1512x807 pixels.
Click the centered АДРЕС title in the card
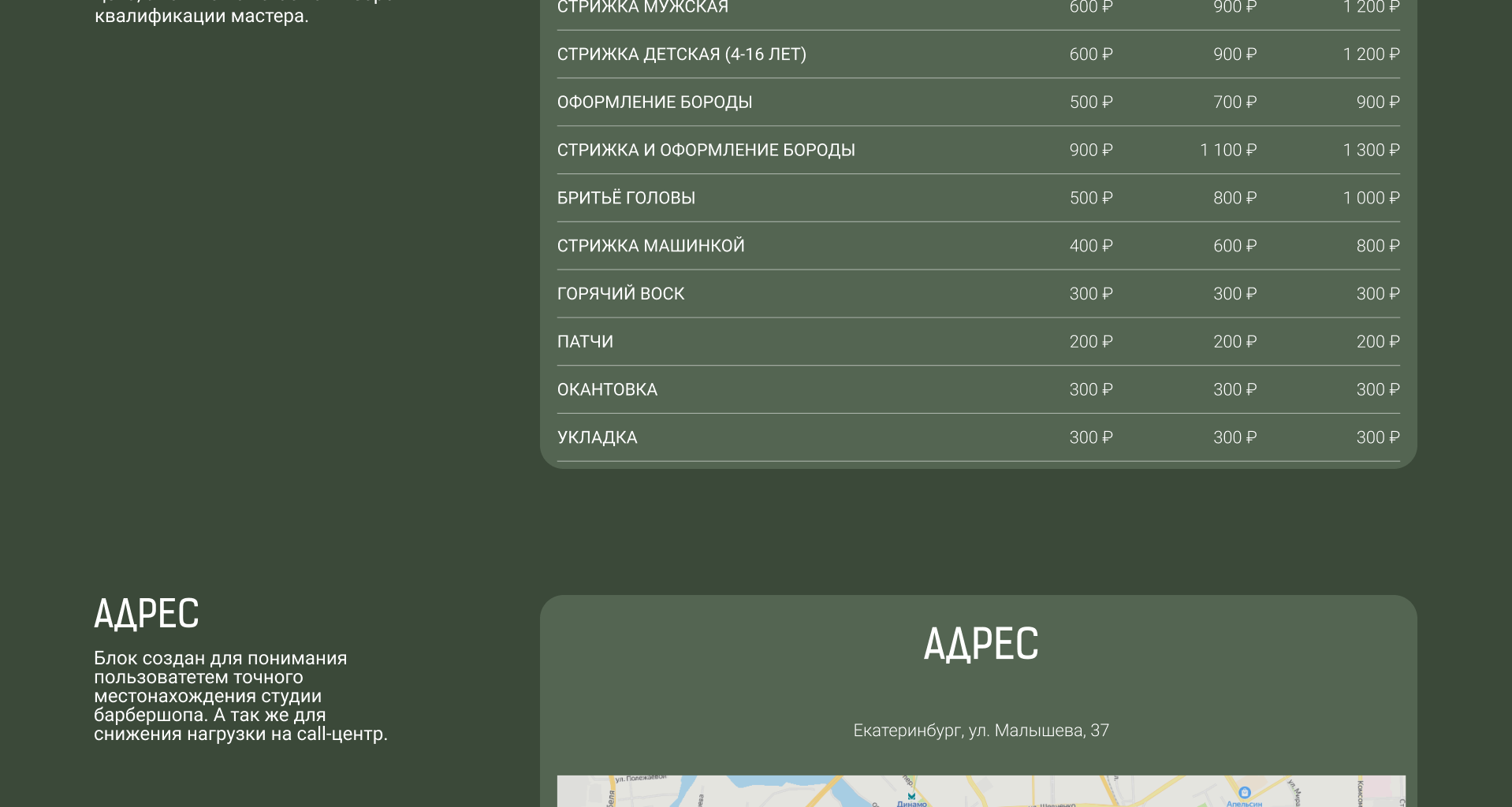[x=981, y=644]
